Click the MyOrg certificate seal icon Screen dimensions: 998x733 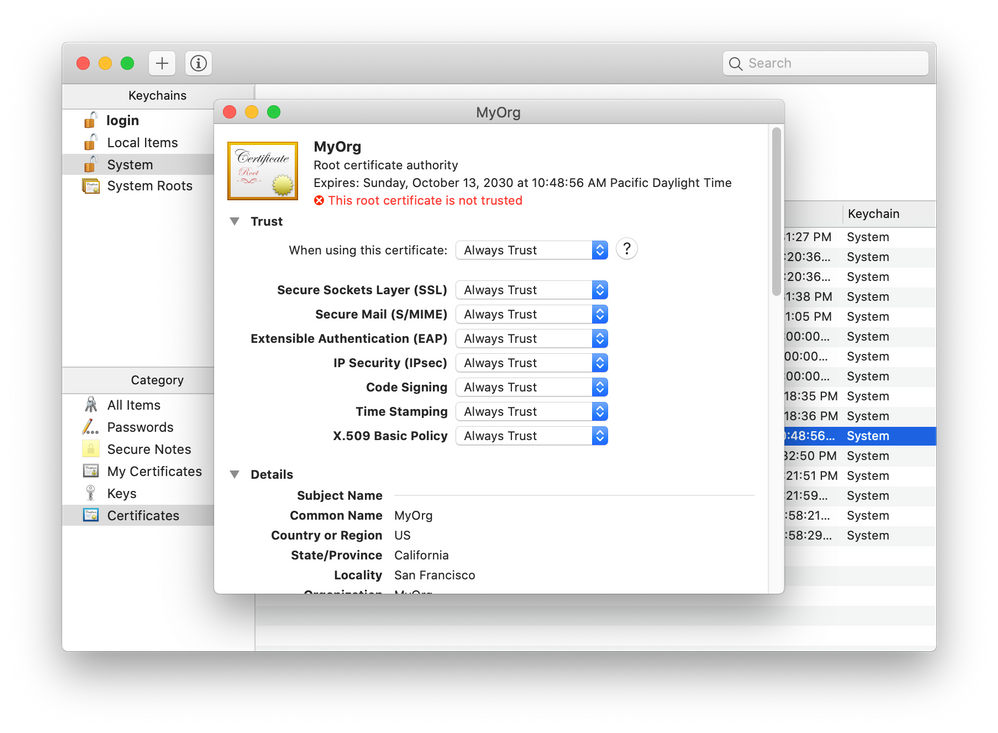(x=262, y=170)
